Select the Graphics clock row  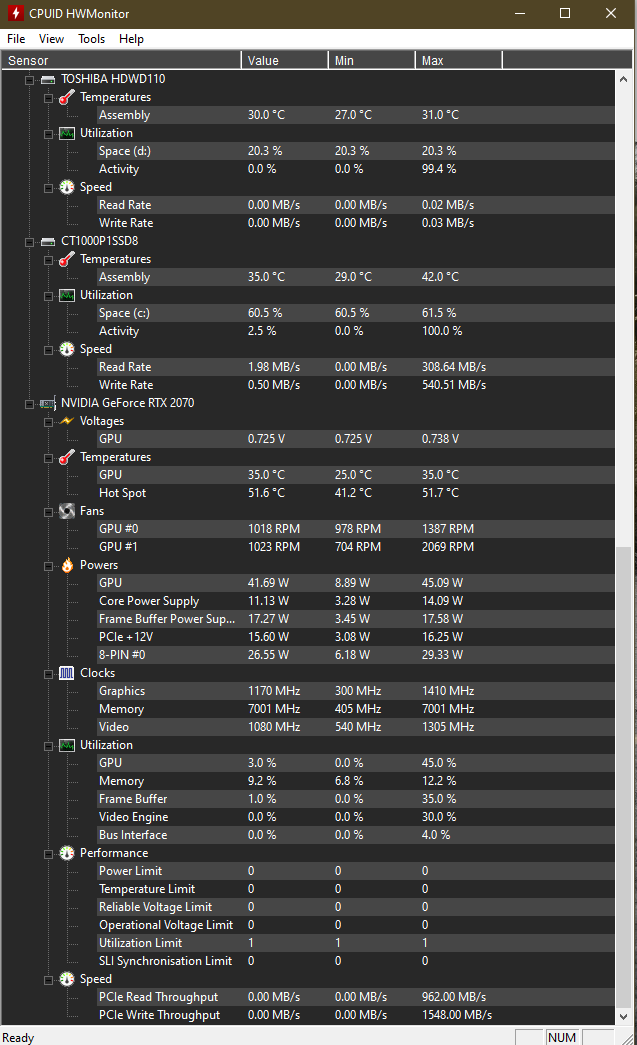tap(356, 691)
